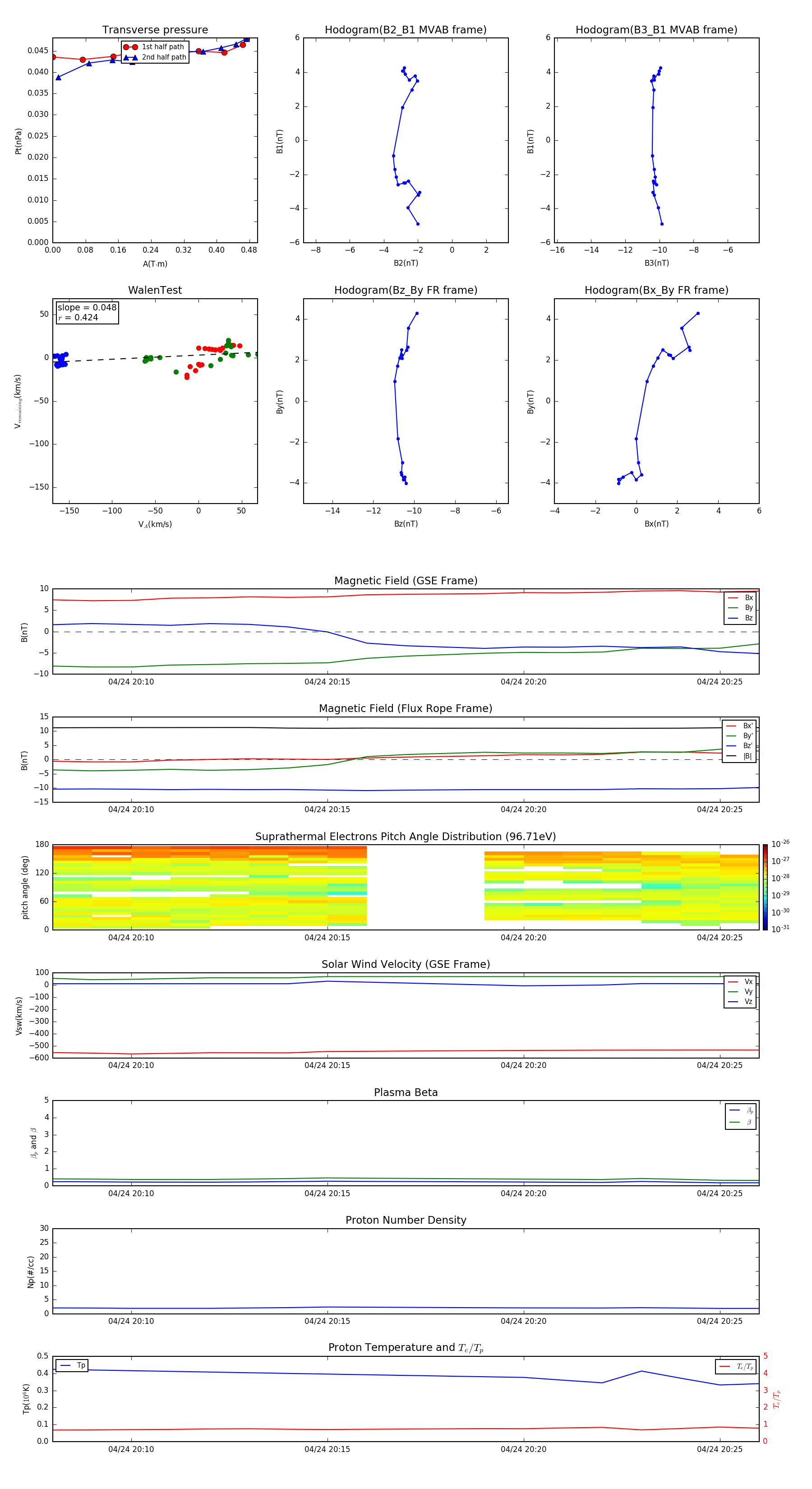
Task: Click "04/24 20:15" under the Plasma Beta plot
Action: [x=327, y=1193]
